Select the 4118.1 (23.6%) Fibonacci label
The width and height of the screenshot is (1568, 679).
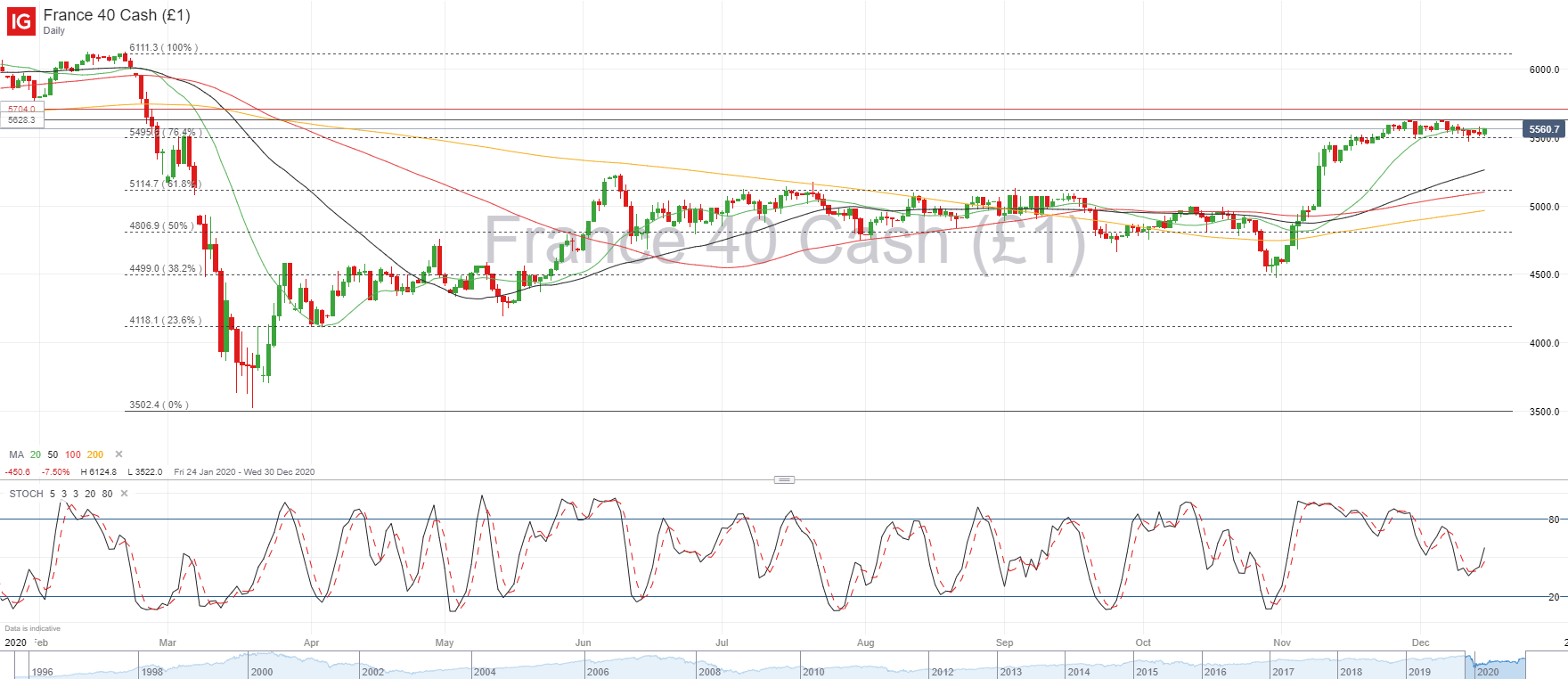point(166,320)
